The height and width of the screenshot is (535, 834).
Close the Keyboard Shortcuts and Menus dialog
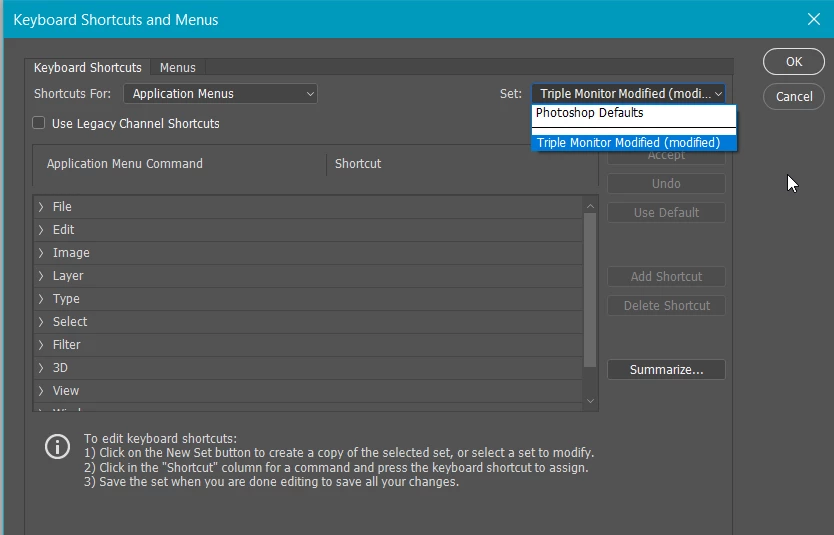click(x=813, y=20)
